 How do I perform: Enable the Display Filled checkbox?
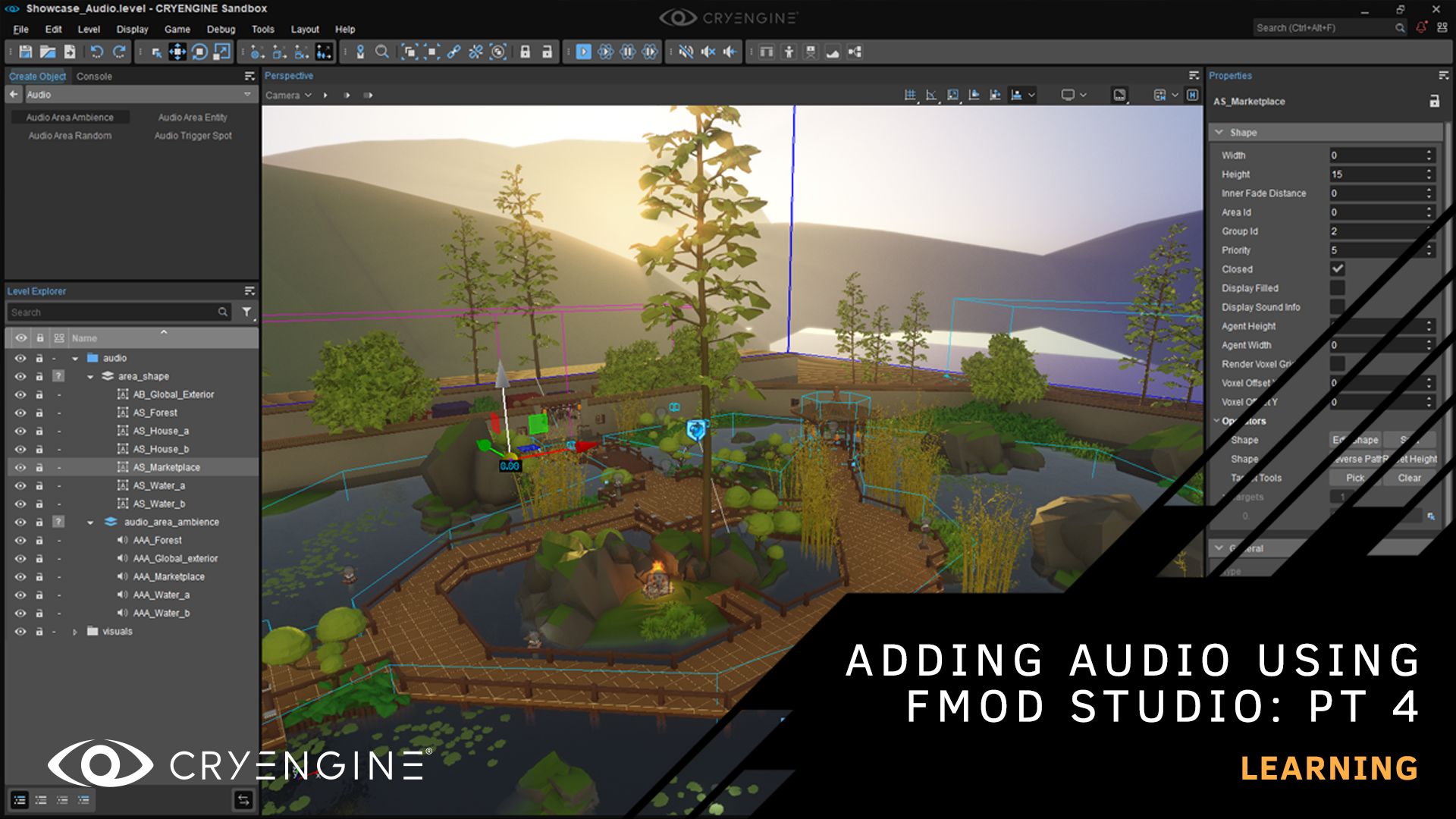point(1338,288)
